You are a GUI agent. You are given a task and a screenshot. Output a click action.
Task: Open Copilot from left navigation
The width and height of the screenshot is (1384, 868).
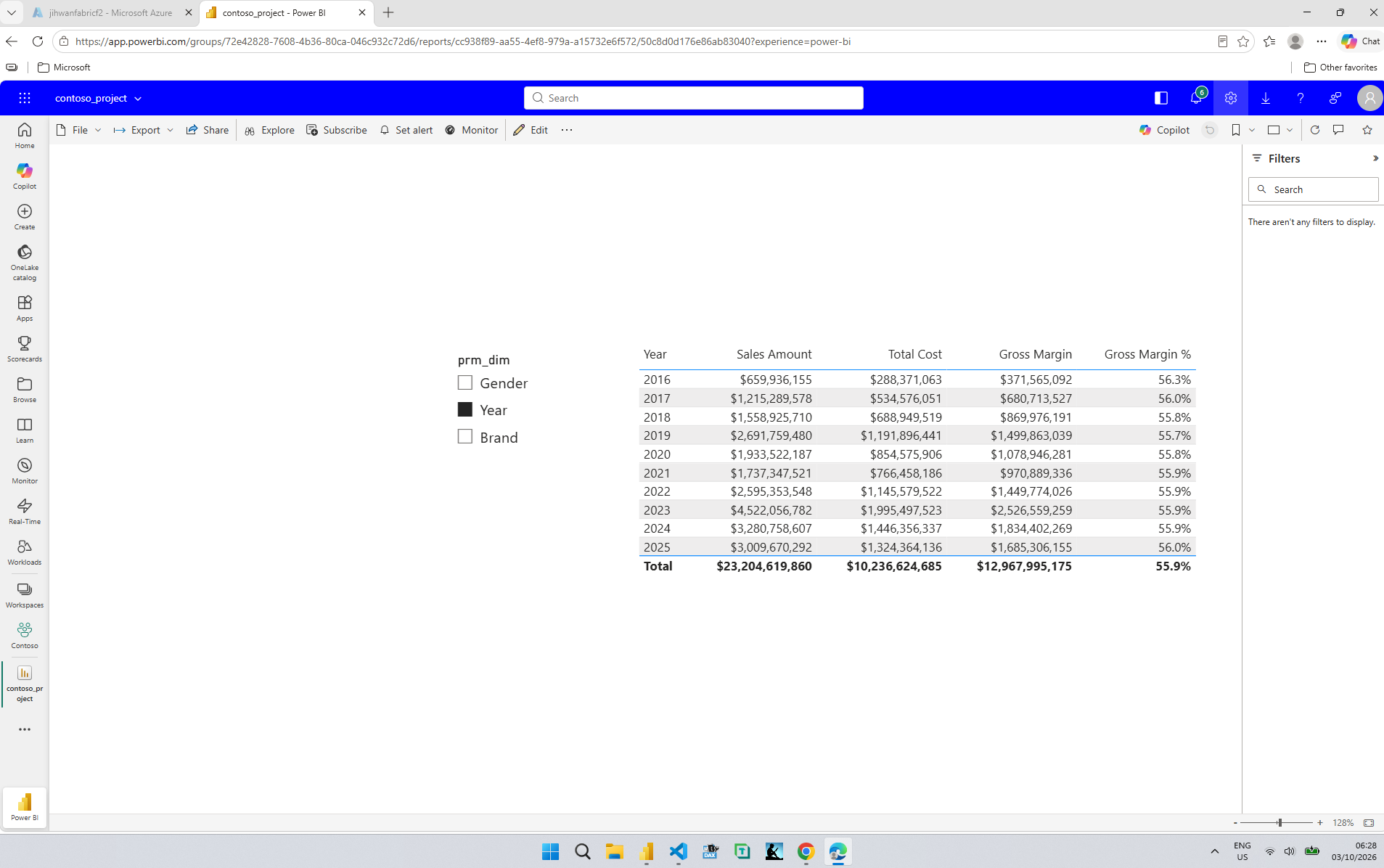click(24, 176)
